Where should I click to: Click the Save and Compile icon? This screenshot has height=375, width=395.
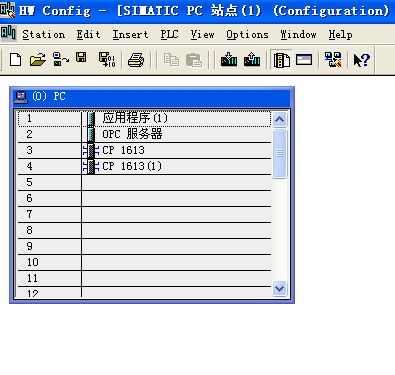(107, 60)
